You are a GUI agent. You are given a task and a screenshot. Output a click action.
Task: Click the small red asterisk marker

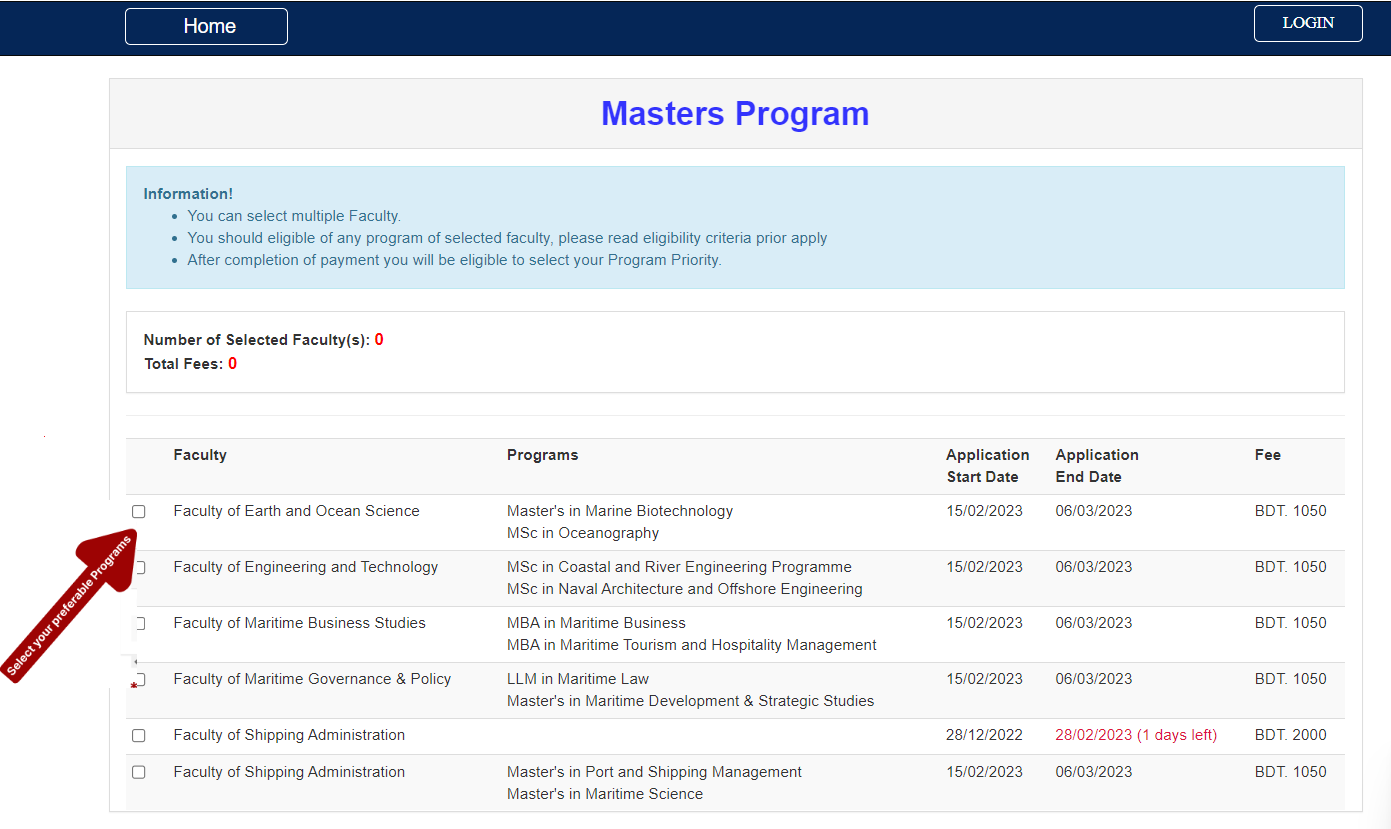pos(134,687)
